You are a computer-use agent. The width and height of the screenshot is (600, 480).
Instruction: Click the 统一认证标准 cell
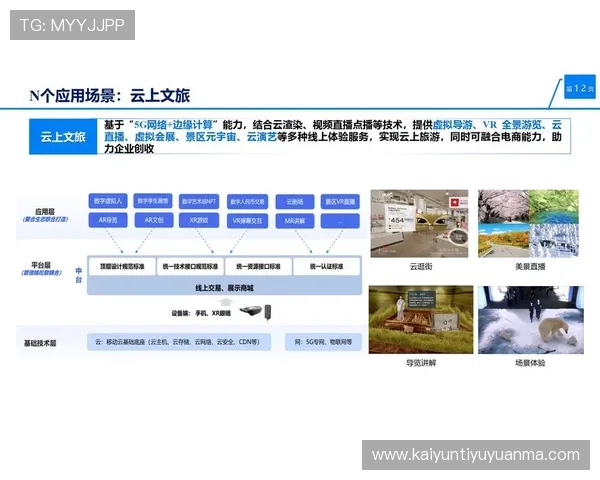click(326, 266)
